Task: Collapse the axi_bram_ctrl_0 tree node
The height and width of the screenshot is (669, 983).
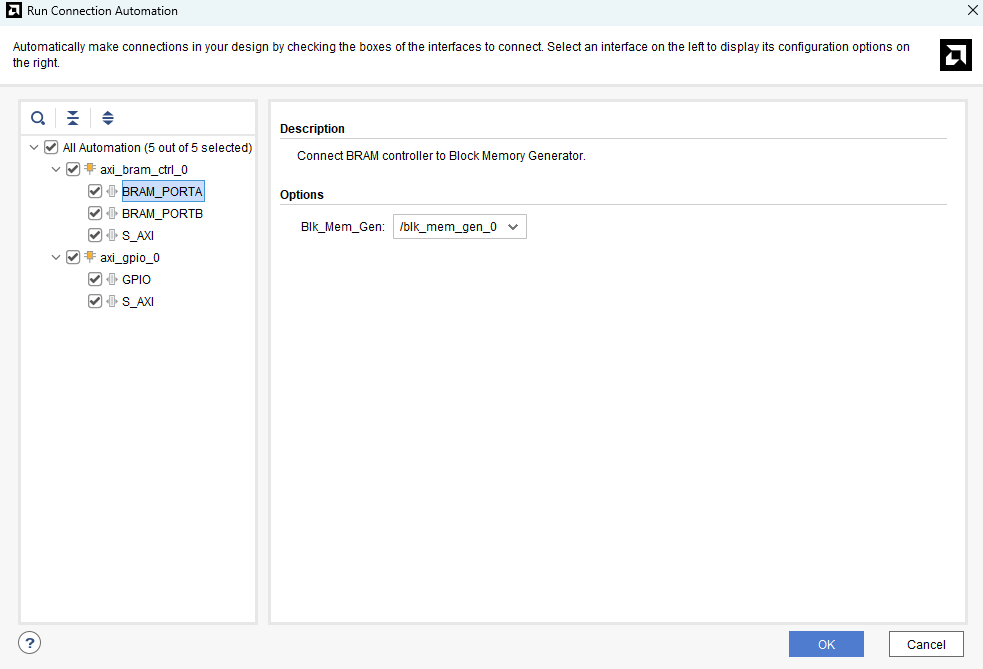Action: pyautogui.click(x=56, y=170)
